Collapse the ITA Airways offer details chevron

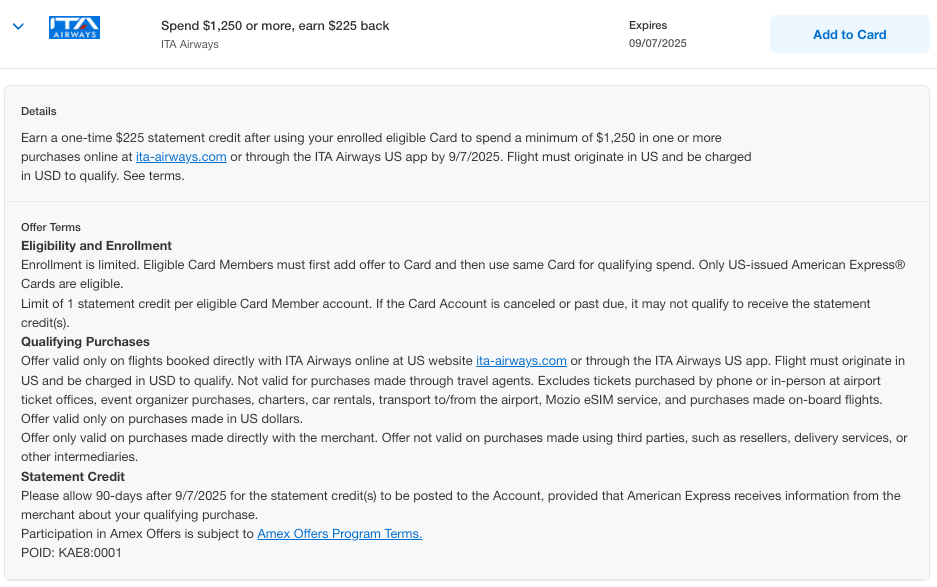pyautogui.click(x=19, y=26)
